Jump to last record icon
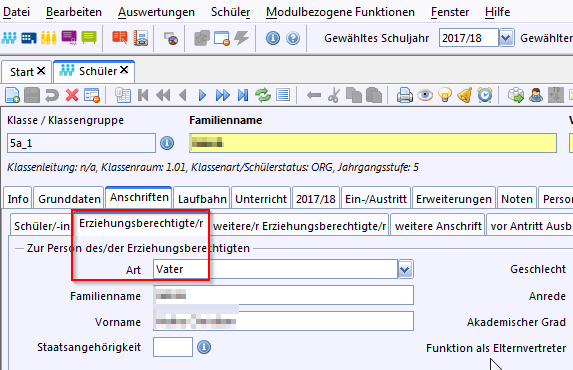 243,95
